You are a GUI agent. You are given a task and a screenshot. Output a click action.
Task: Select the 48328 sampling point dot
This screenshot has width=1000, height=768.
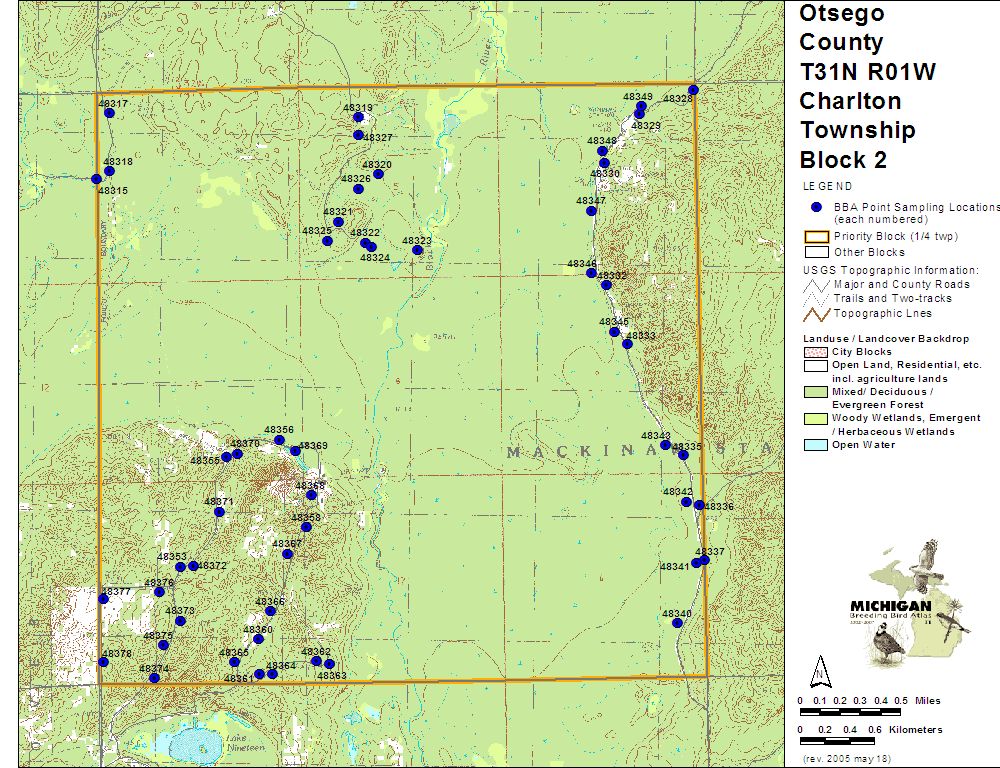693,90
